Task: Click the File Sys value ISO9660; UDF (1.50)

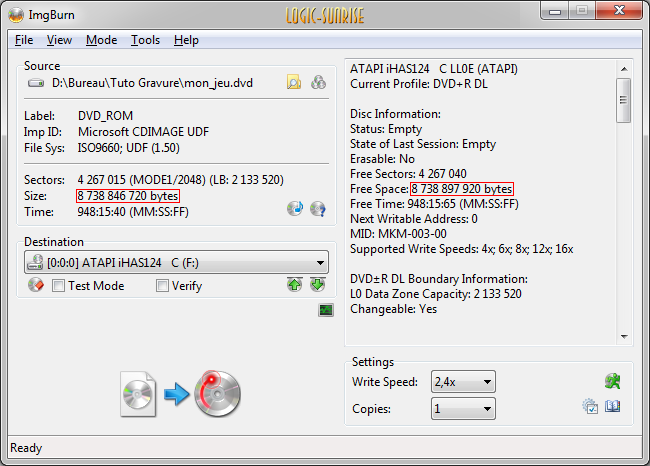Action: click(129, 148)
